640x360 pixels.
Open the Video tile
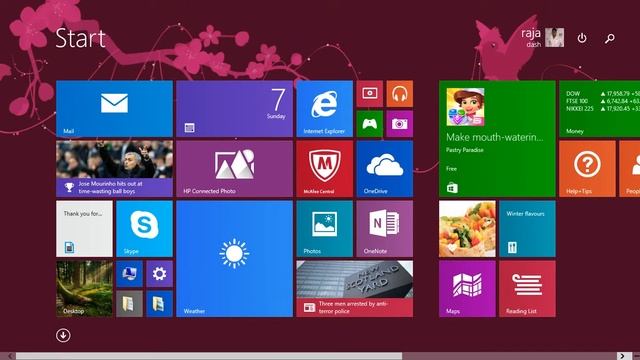(x=370, y=94)
